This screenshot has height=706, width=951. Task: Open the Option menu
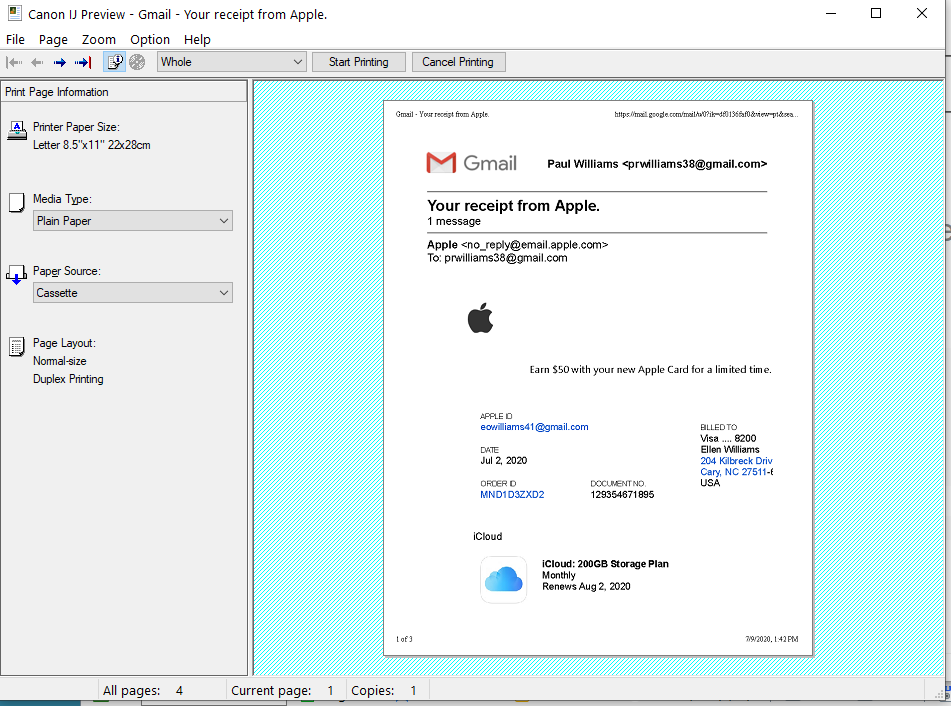click(150, 39)
